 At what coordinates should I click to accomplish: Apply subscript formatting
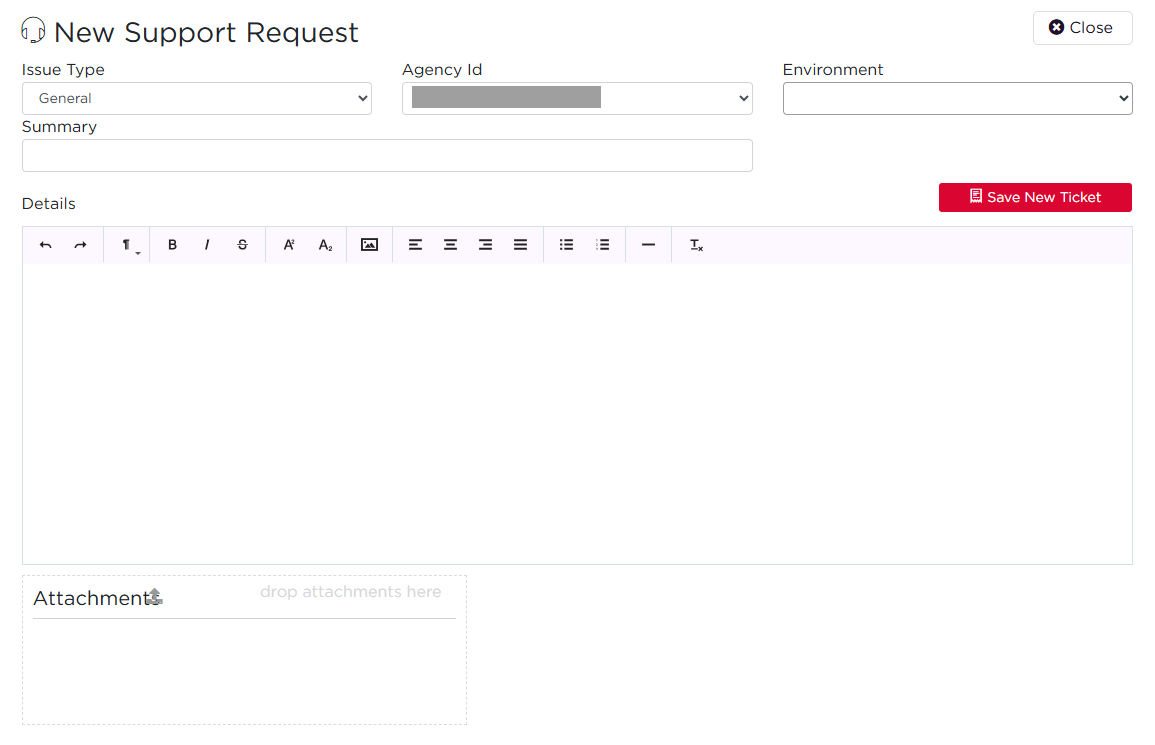coord(325,245)
